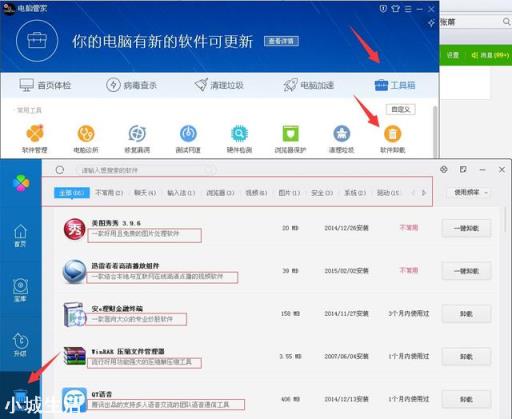Select 图片 category filter

(x=289, y=193)
